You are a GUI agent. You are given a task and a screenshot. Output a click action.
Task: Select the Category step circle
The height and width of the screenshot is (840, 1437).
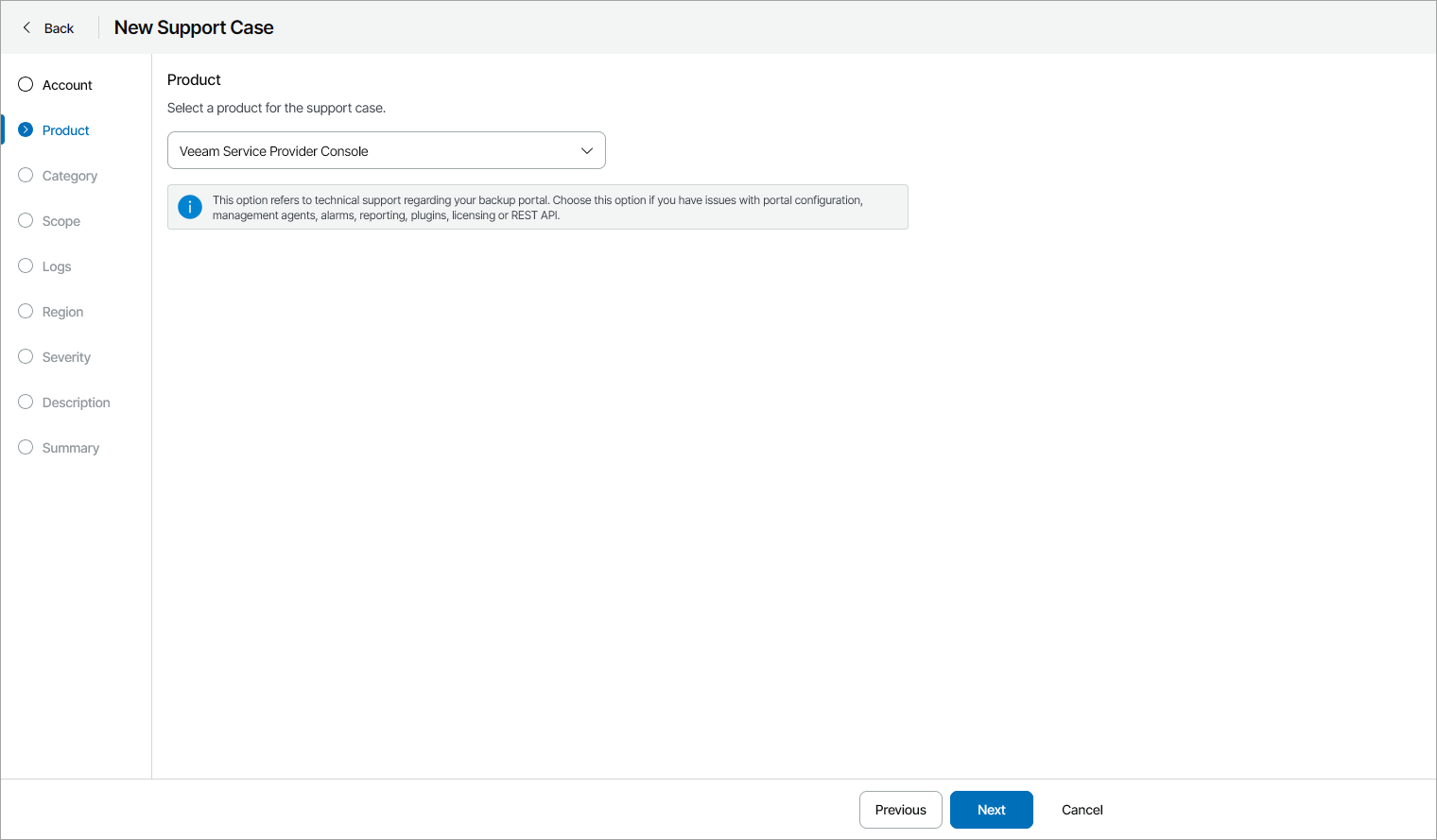click(26, 176)
